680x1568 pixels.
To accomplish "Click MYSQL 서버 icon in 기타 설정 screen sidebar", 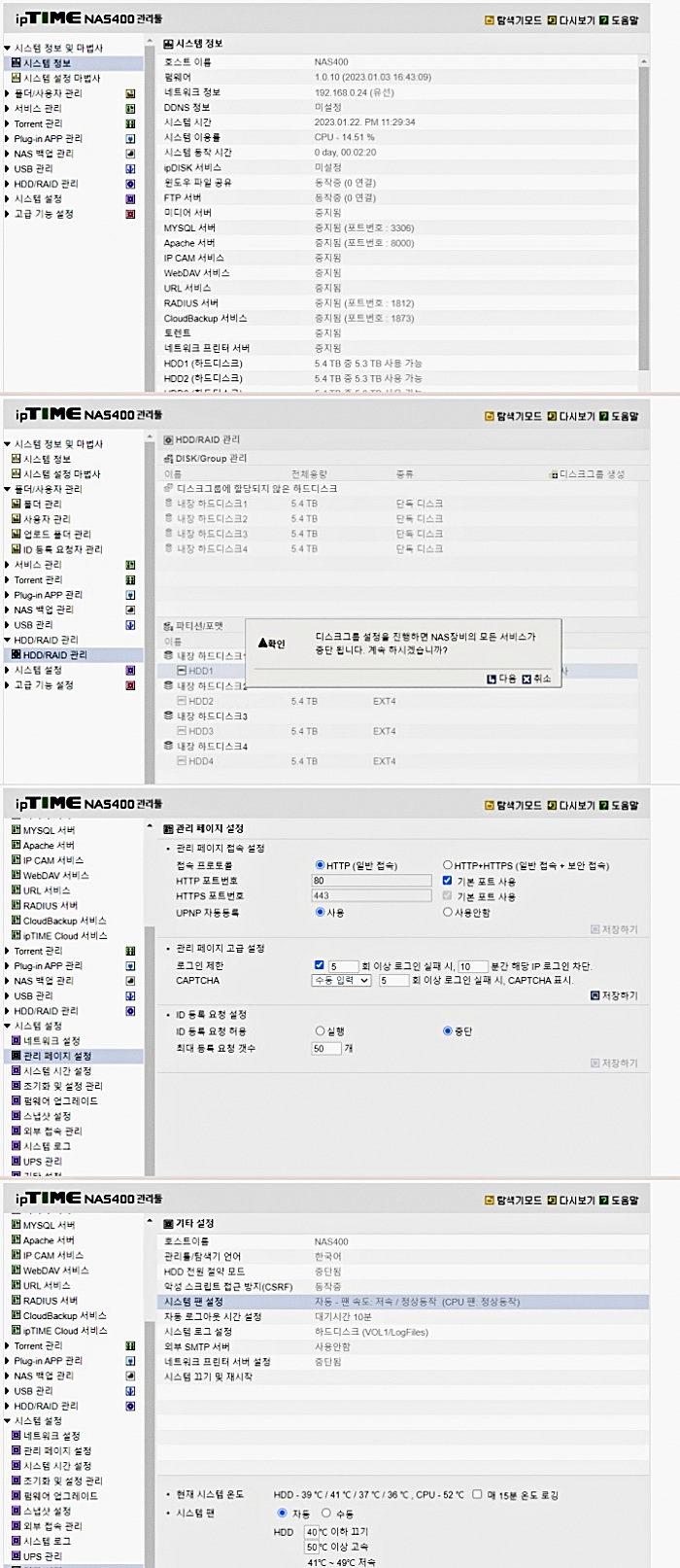I will (x=17, y=1225).
